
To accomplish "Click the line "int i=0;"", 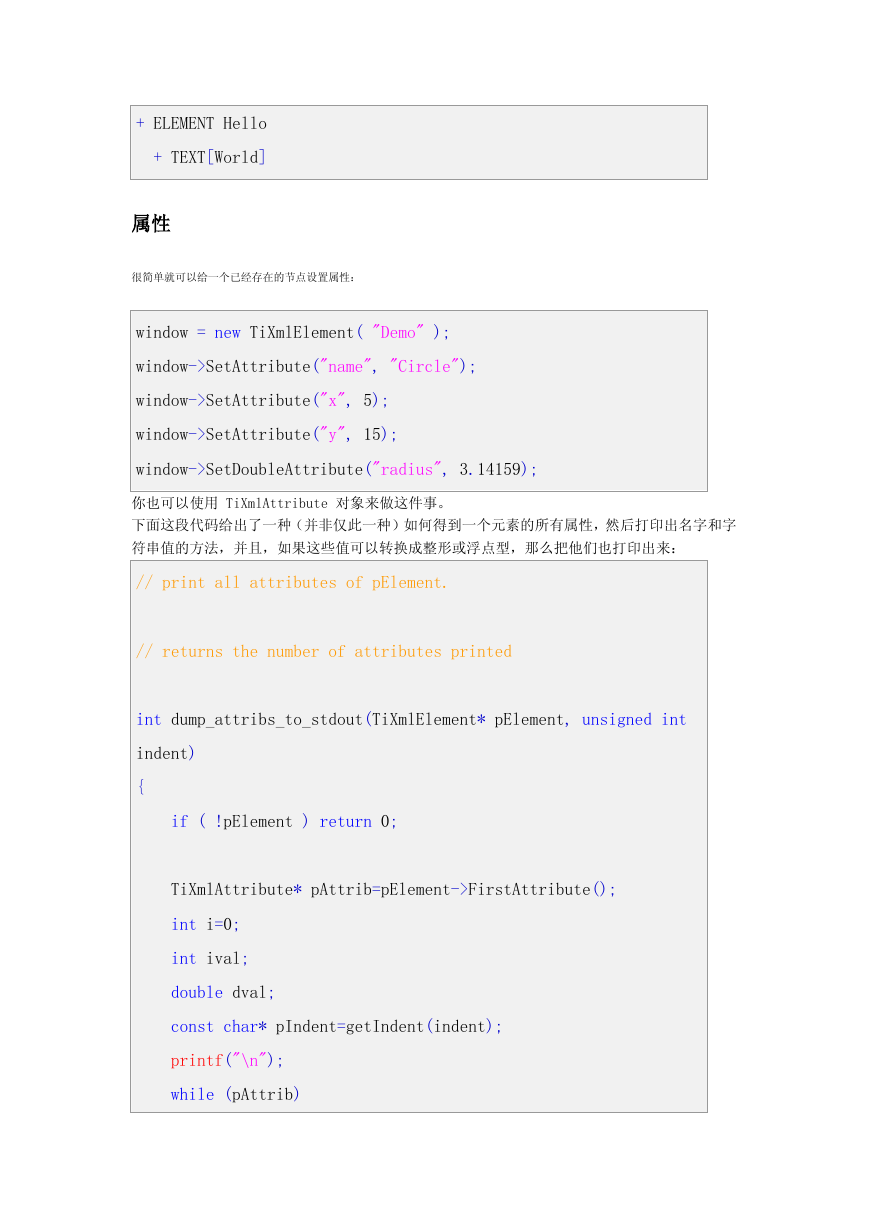I will click(x=206, y=925).
